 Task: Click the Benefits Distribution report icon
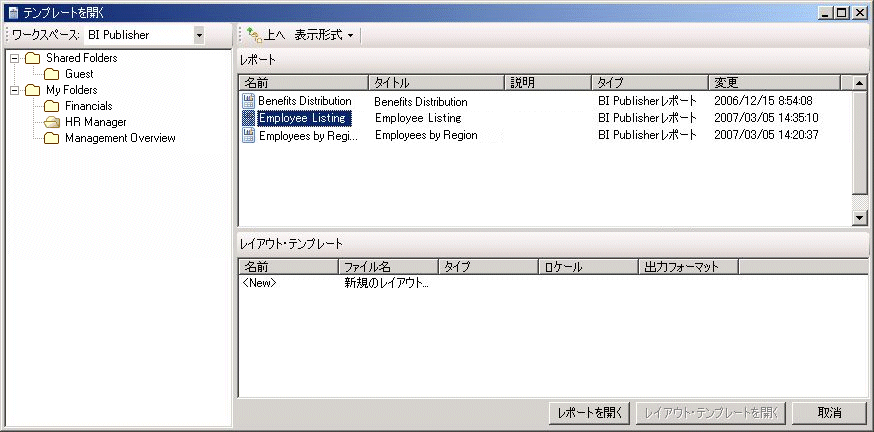[x=249, y=101]
